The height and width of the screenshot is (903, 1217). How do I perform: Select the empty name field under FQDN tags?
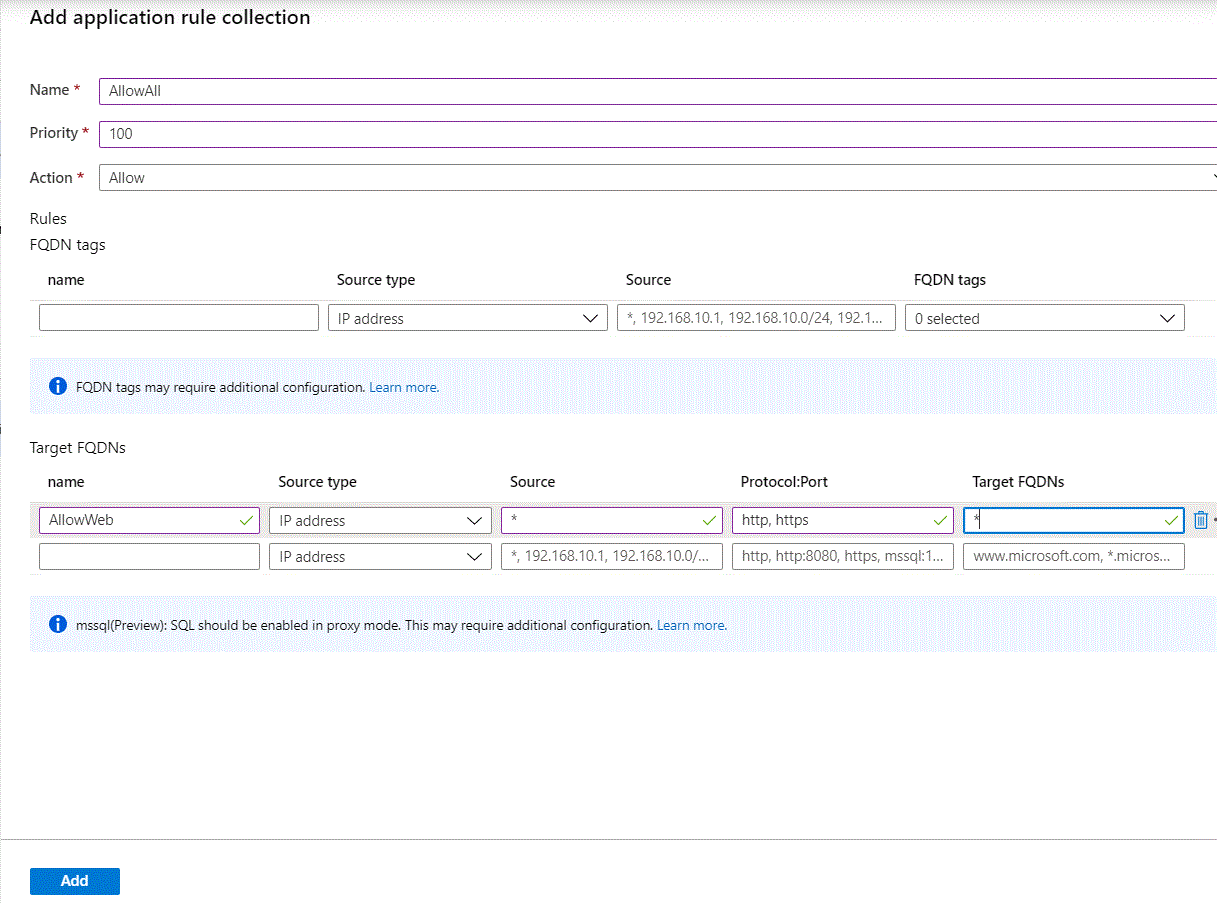[179, 318]
